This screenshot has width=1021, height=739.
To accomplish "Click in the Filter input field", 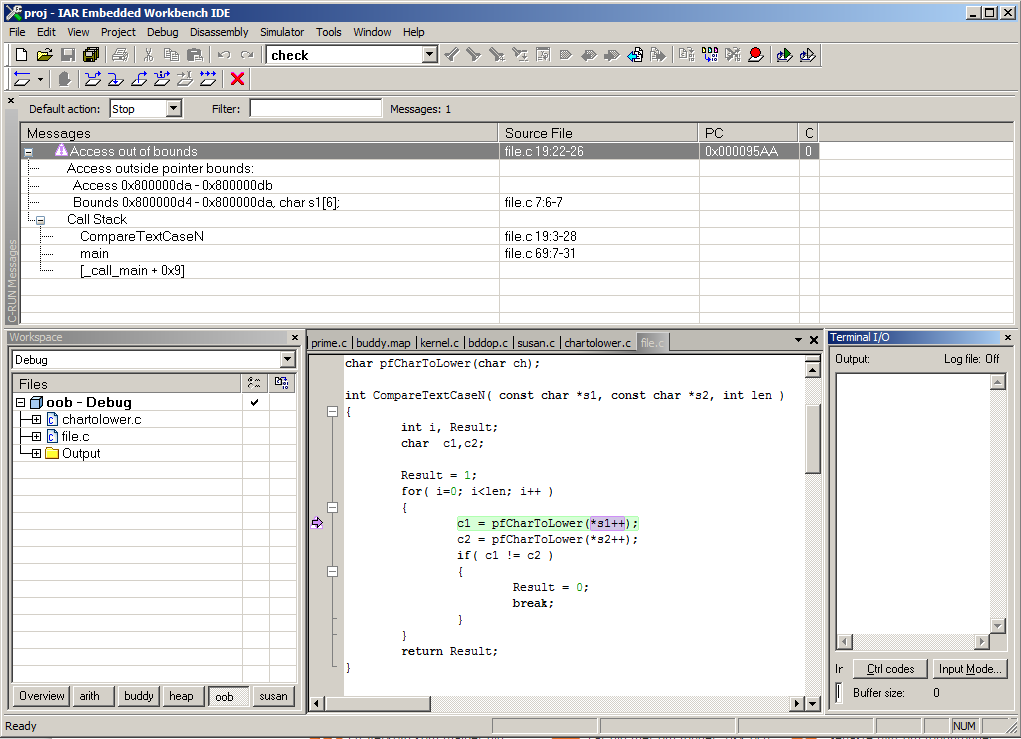I will click(x=316, y=109).
